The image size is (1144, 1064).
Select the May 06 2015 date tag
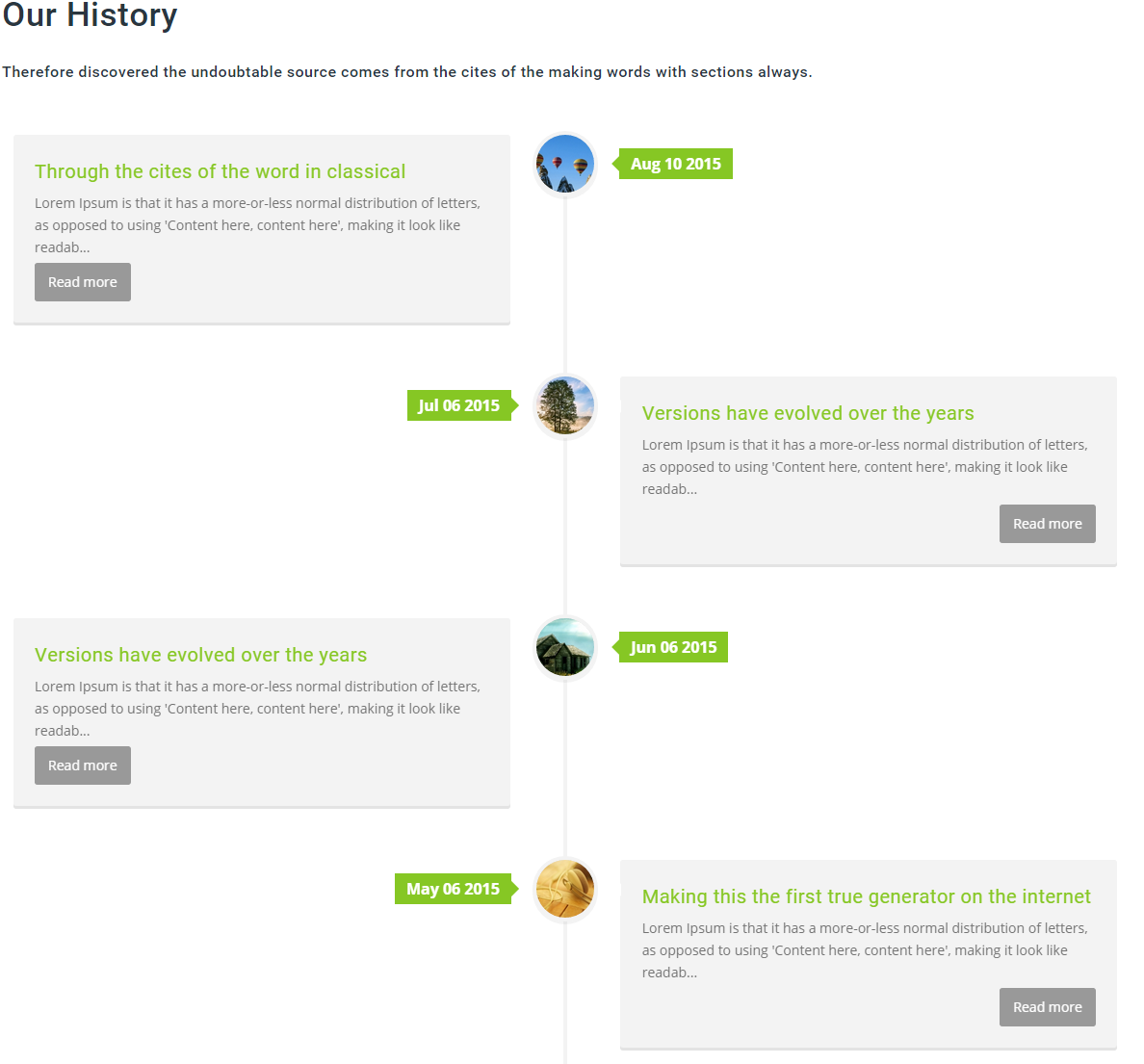pyautogui.click(x=456, y=888)
